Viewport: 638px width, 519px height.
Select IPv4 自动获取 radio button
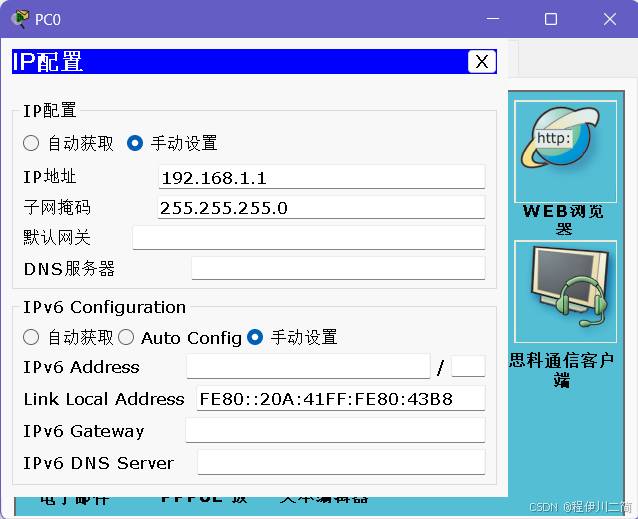[31, 143]
